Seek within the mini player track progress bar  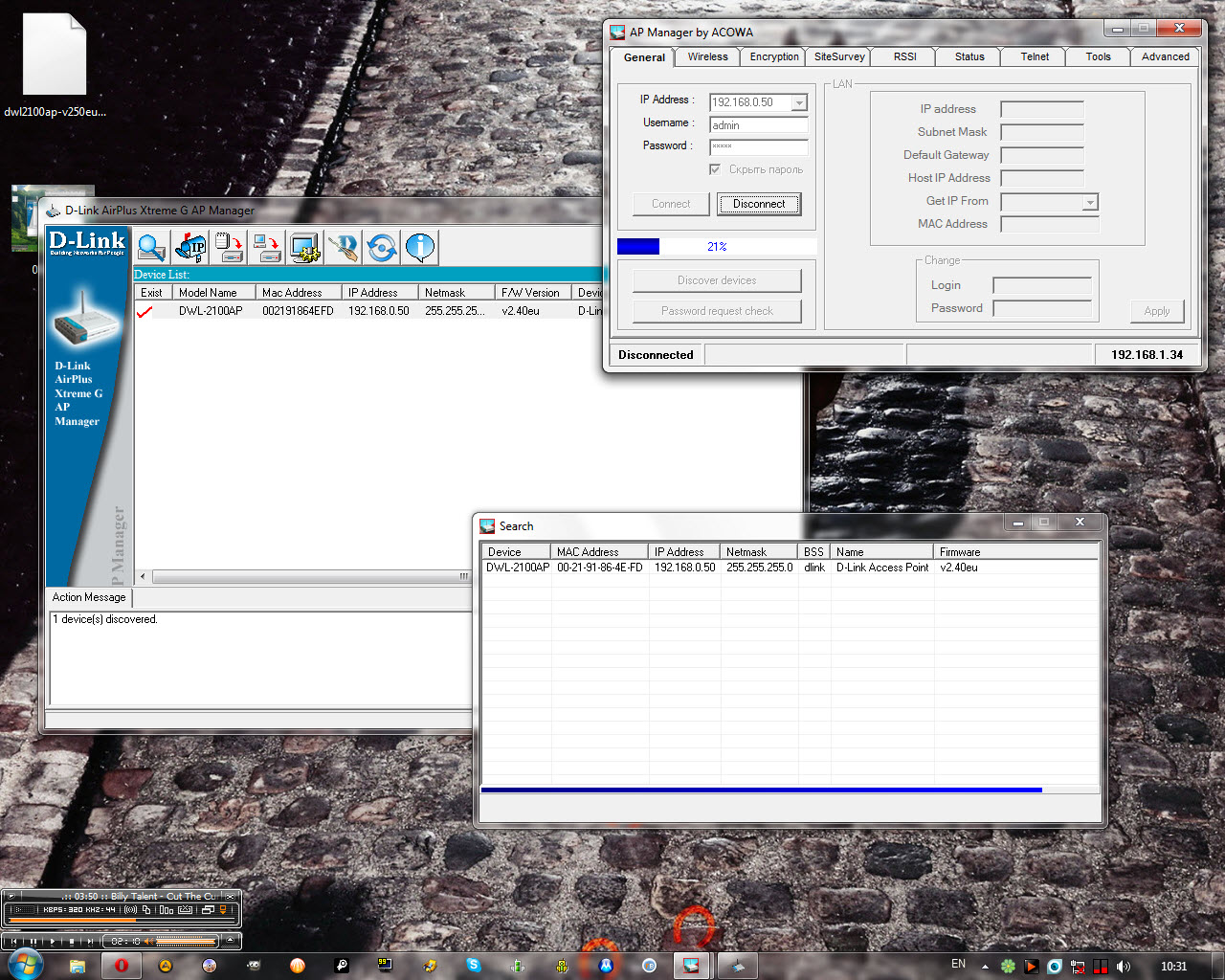[122, 920]
